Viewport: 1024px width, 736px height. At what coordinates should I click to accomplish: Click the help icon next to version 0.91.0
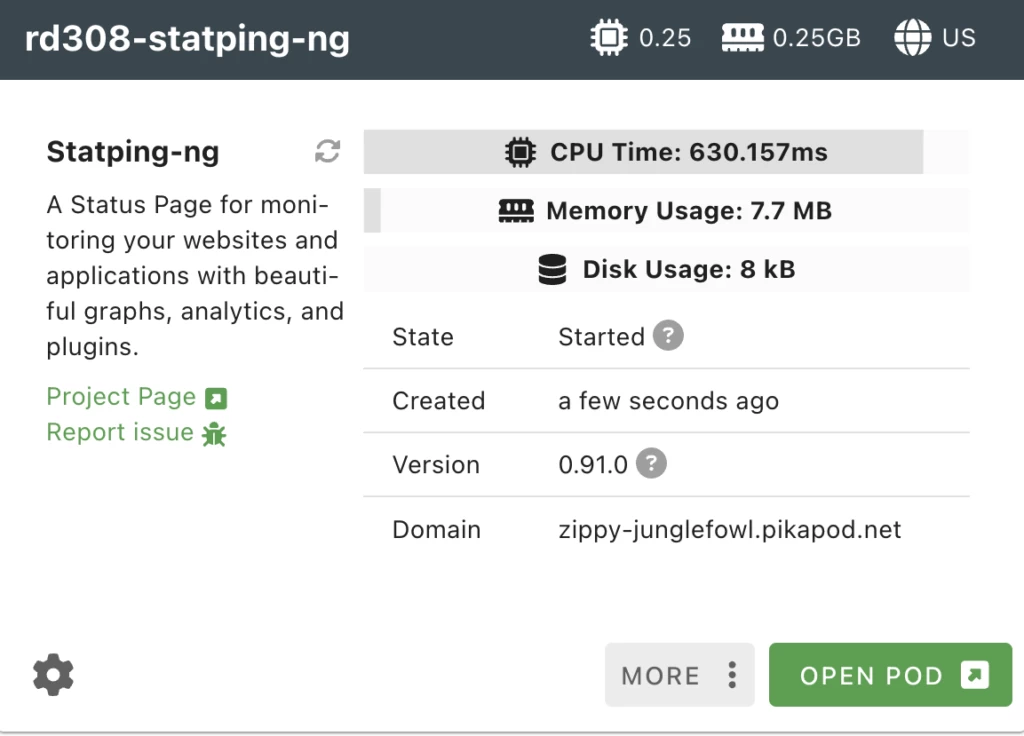point(651,464)
